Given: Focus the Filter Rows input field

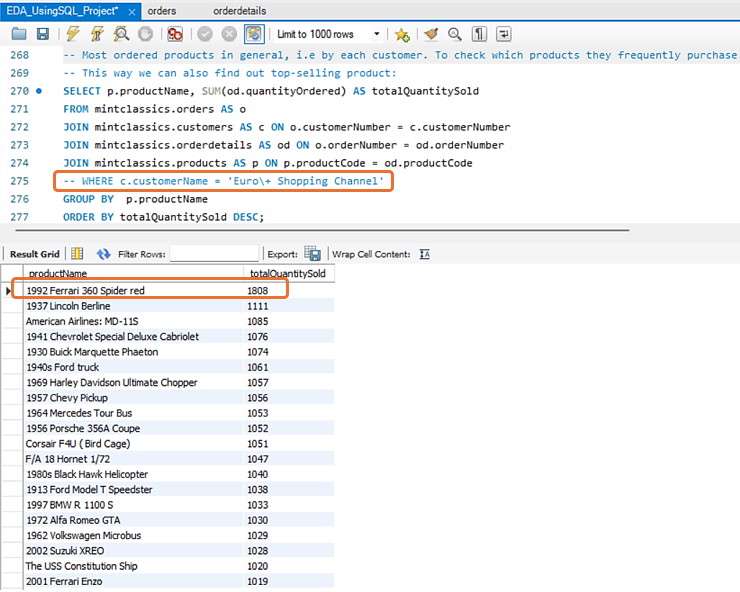Looking at the screenshot, I should [214, 254].
